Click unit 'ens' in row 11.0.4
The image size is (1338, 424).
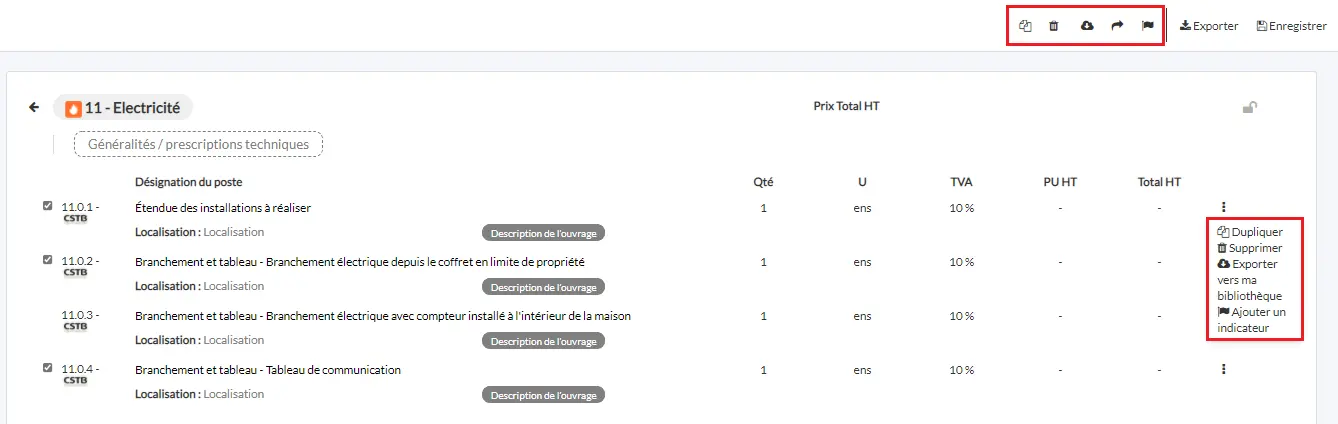pyautogui.click(x=862, y=370)
